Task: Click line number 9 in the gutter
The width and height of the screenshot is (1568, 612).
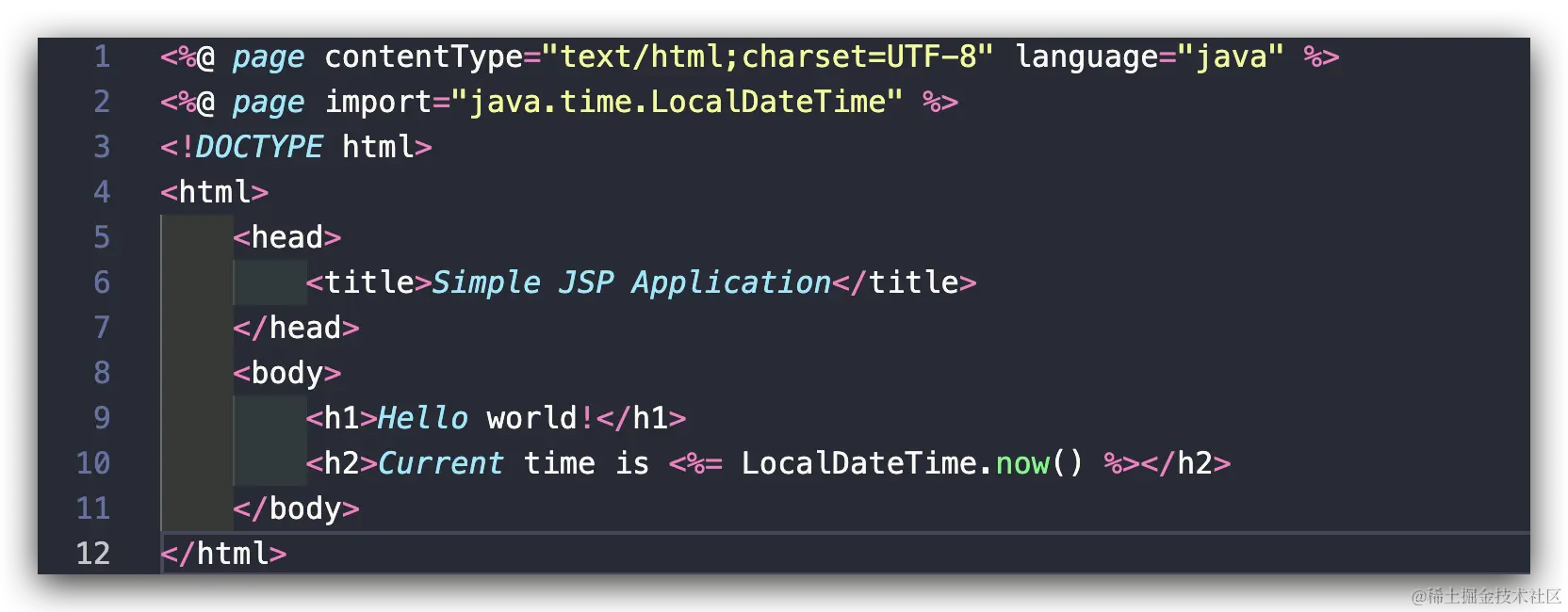Action: pos(102,418)
